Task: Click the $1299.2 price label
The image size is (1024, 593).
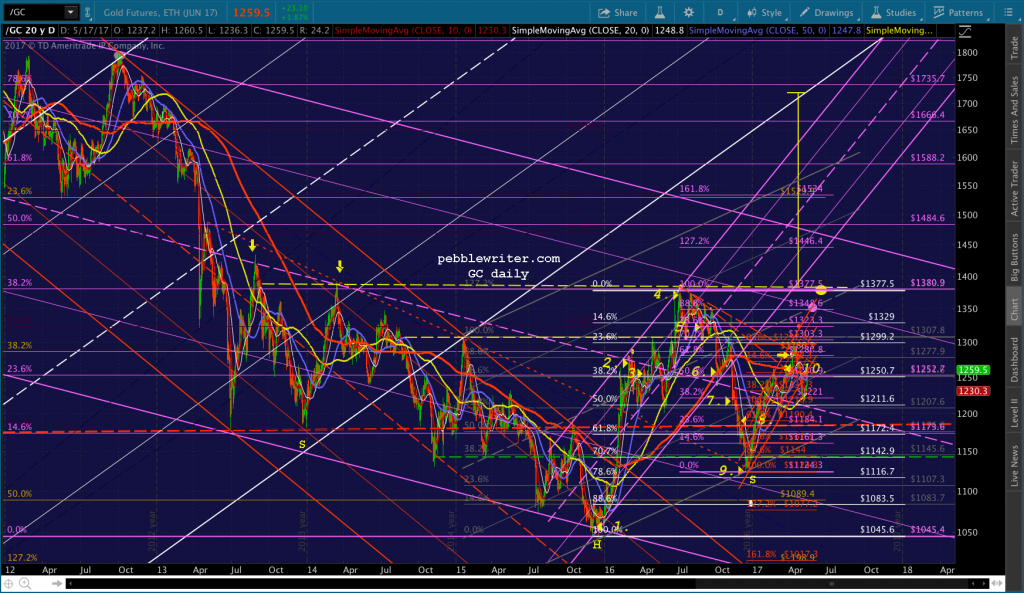Action: point(877,337)
